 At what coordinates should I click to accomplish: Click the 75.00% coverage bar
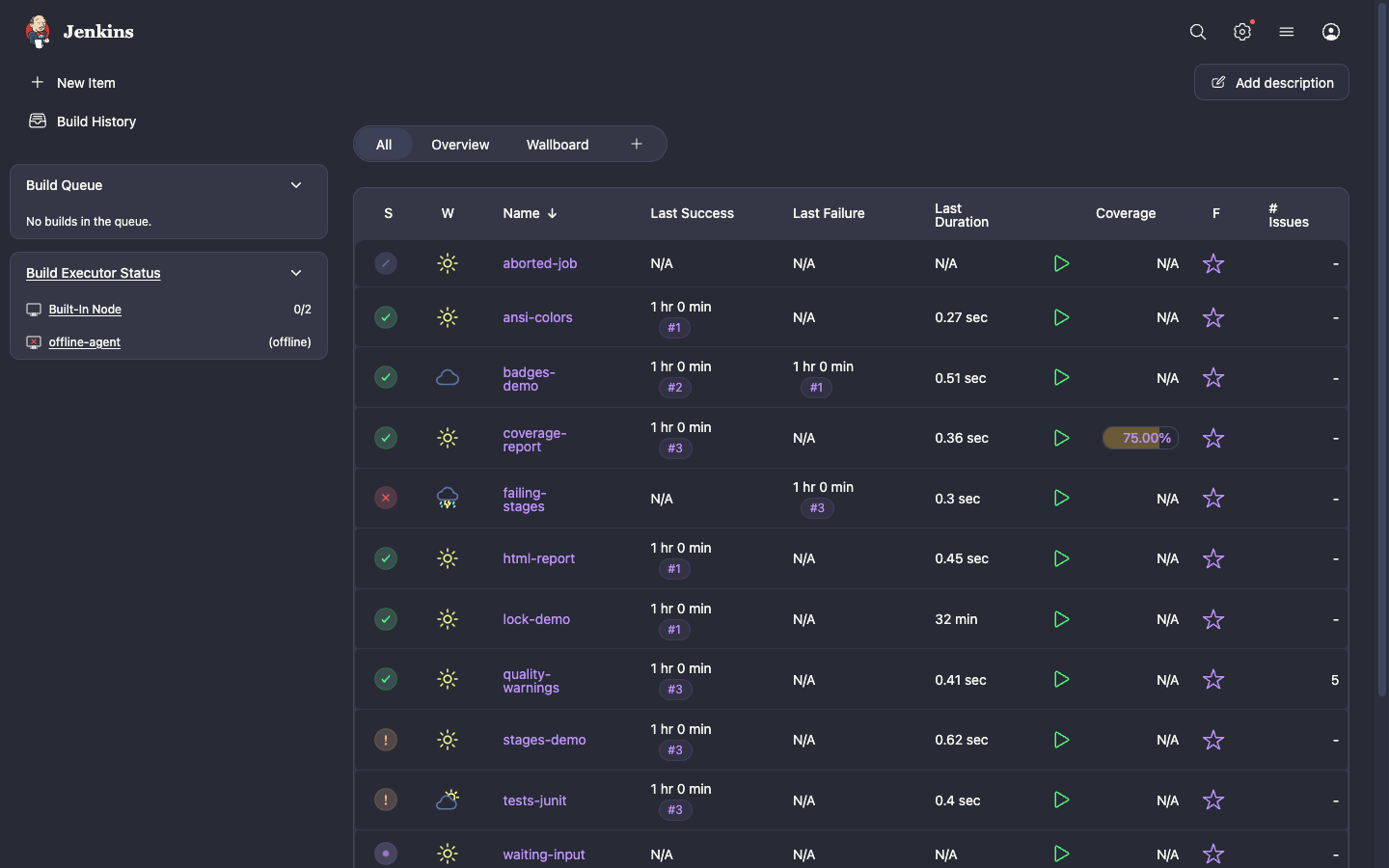click(x=1140, y=438)
